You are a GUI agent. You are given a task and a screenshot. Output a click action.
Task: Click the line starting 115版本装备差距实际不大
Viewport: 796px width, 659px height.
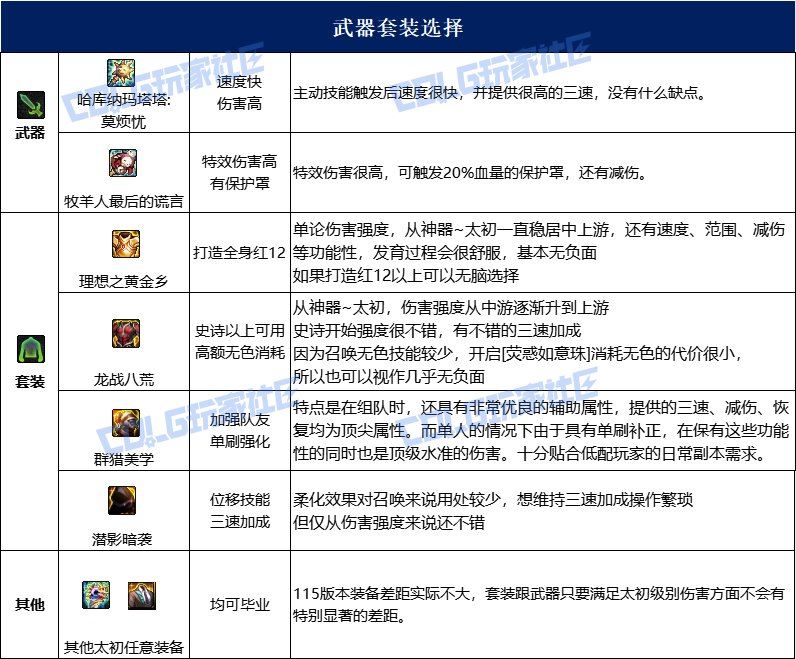point(539,594)
